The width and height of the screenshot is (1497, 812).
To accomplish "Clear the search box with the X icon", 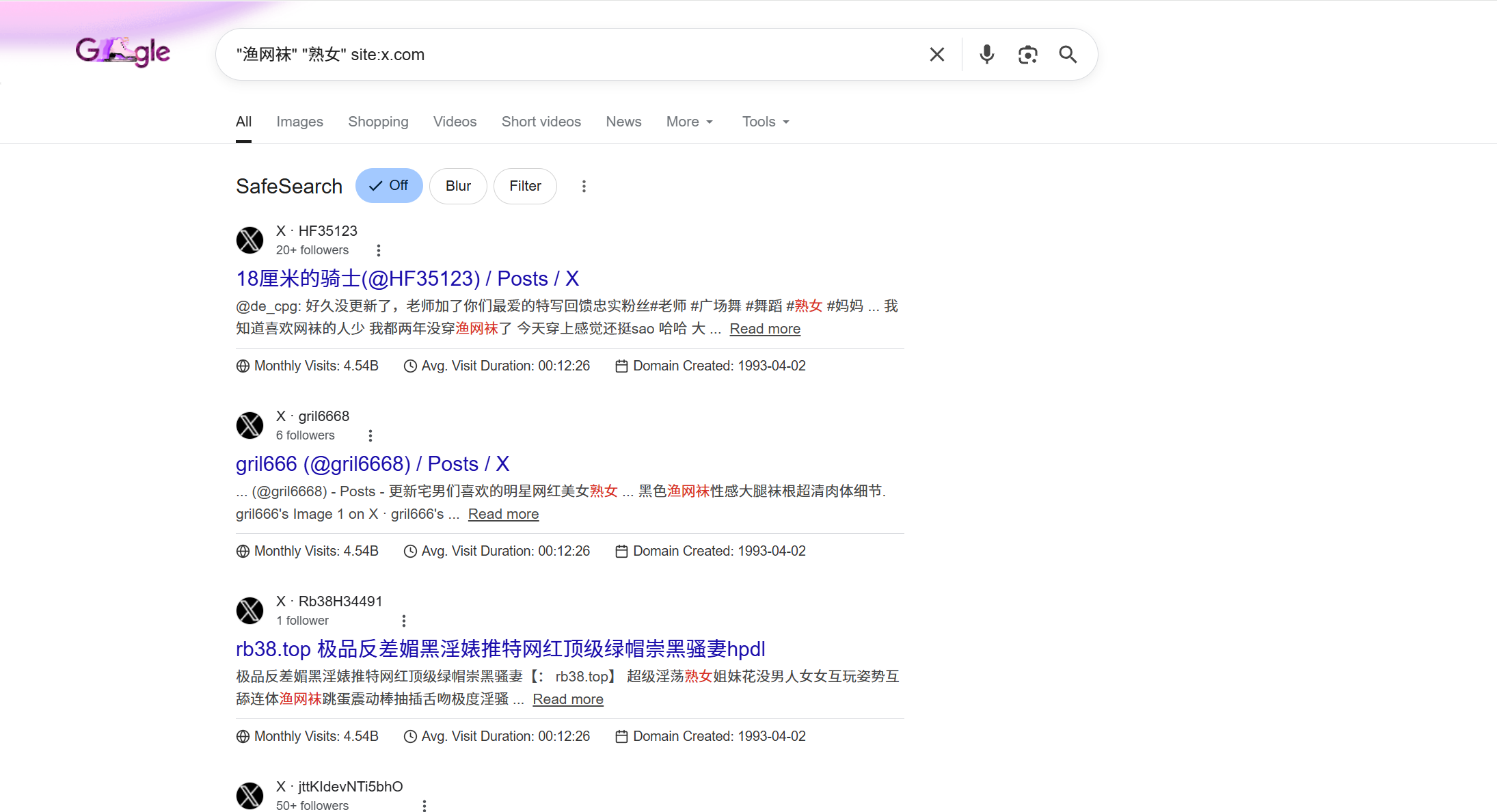I will (936, 55).
